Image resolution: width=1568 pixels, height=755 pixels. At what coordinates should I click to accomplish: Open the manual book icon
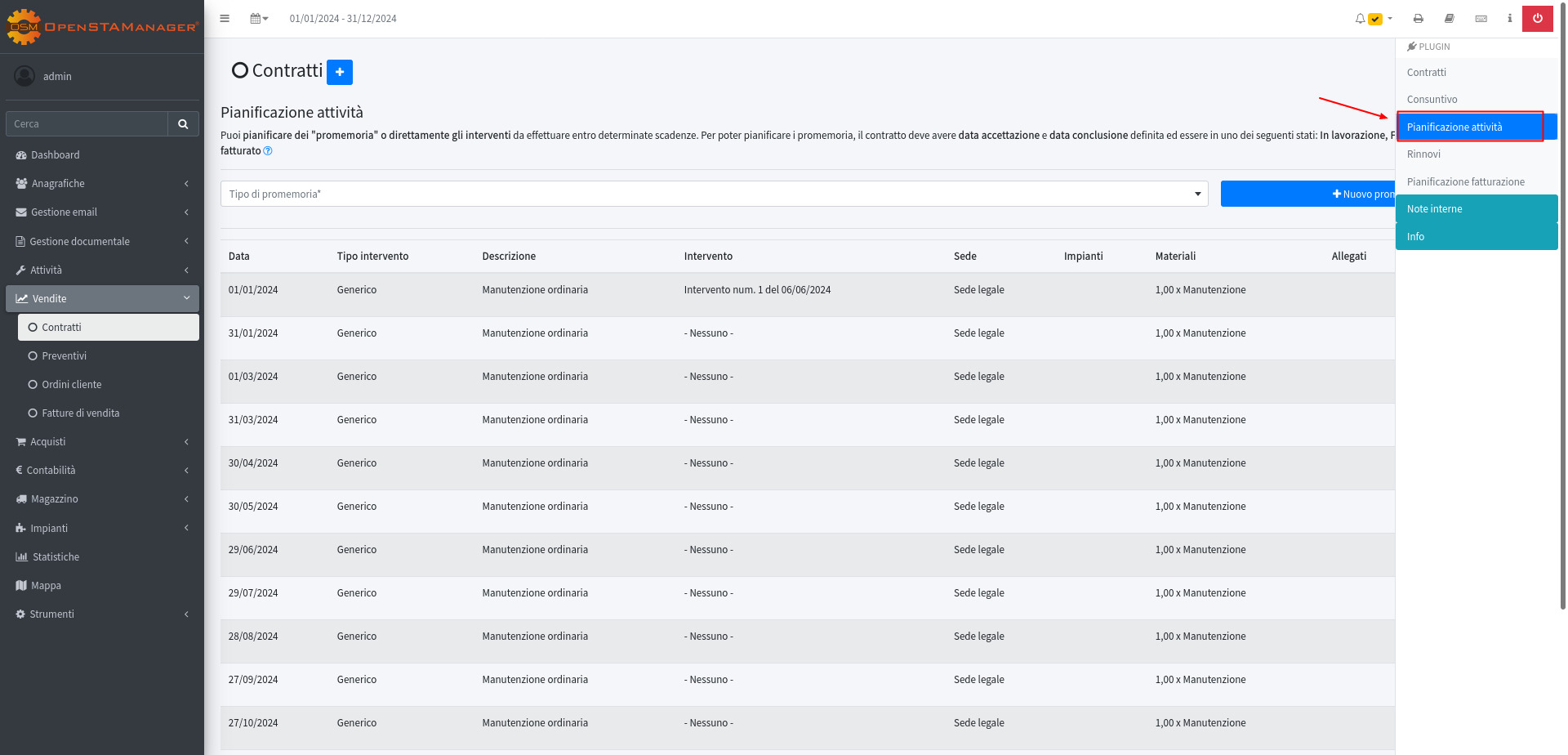tap(1450, 18)
